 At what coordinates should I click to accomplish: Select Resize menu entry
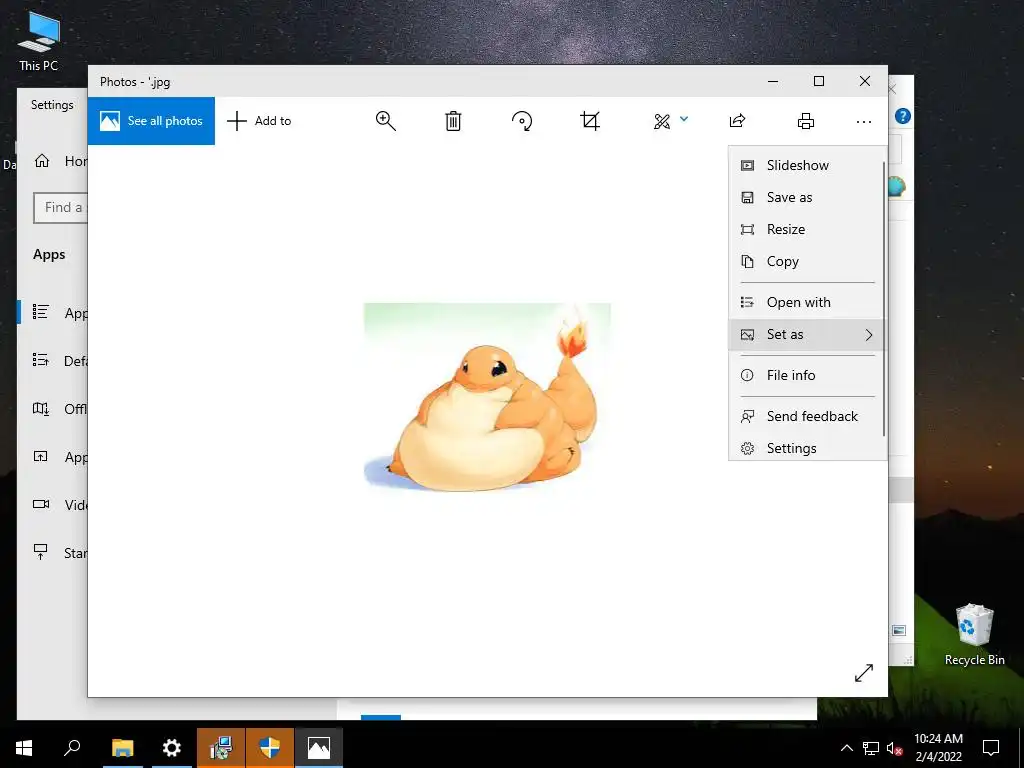pos(806,229)
